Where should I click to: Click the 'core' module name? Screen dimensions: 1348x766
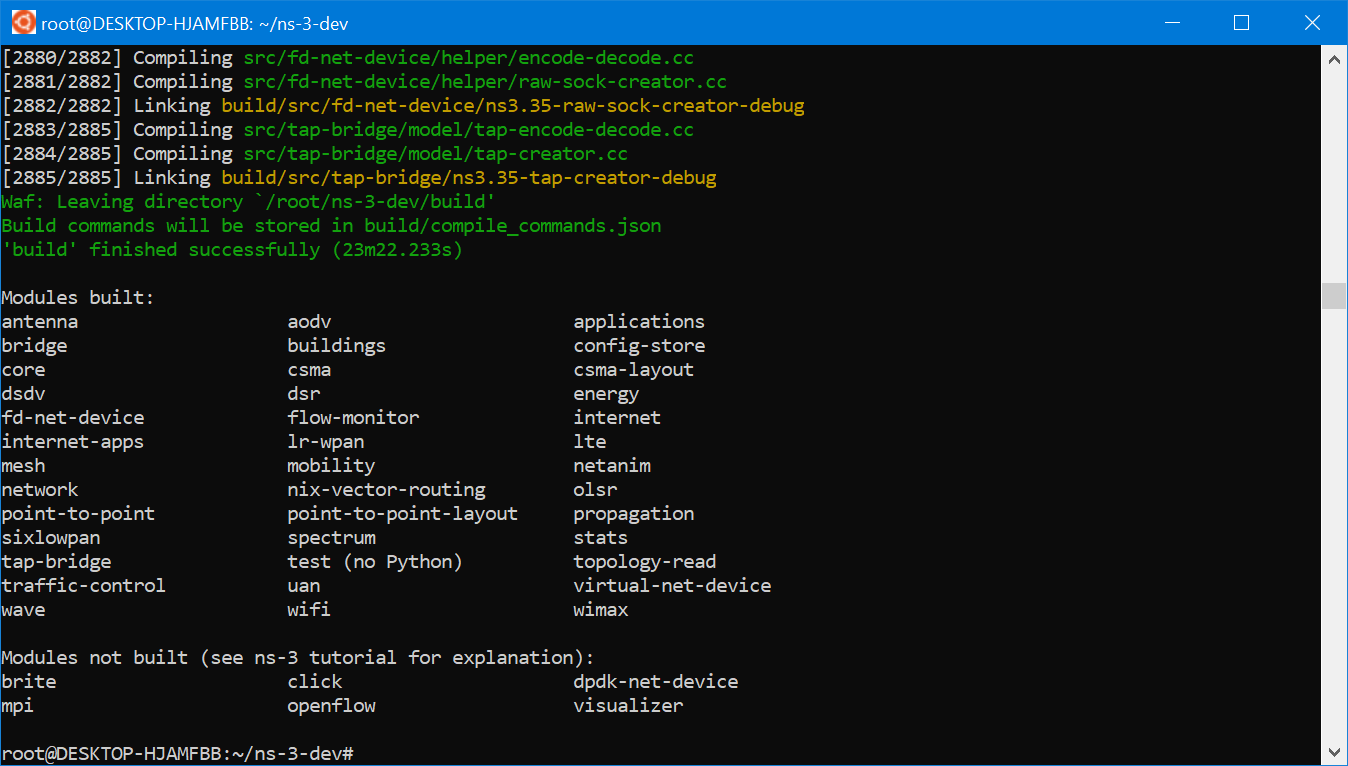24,370
